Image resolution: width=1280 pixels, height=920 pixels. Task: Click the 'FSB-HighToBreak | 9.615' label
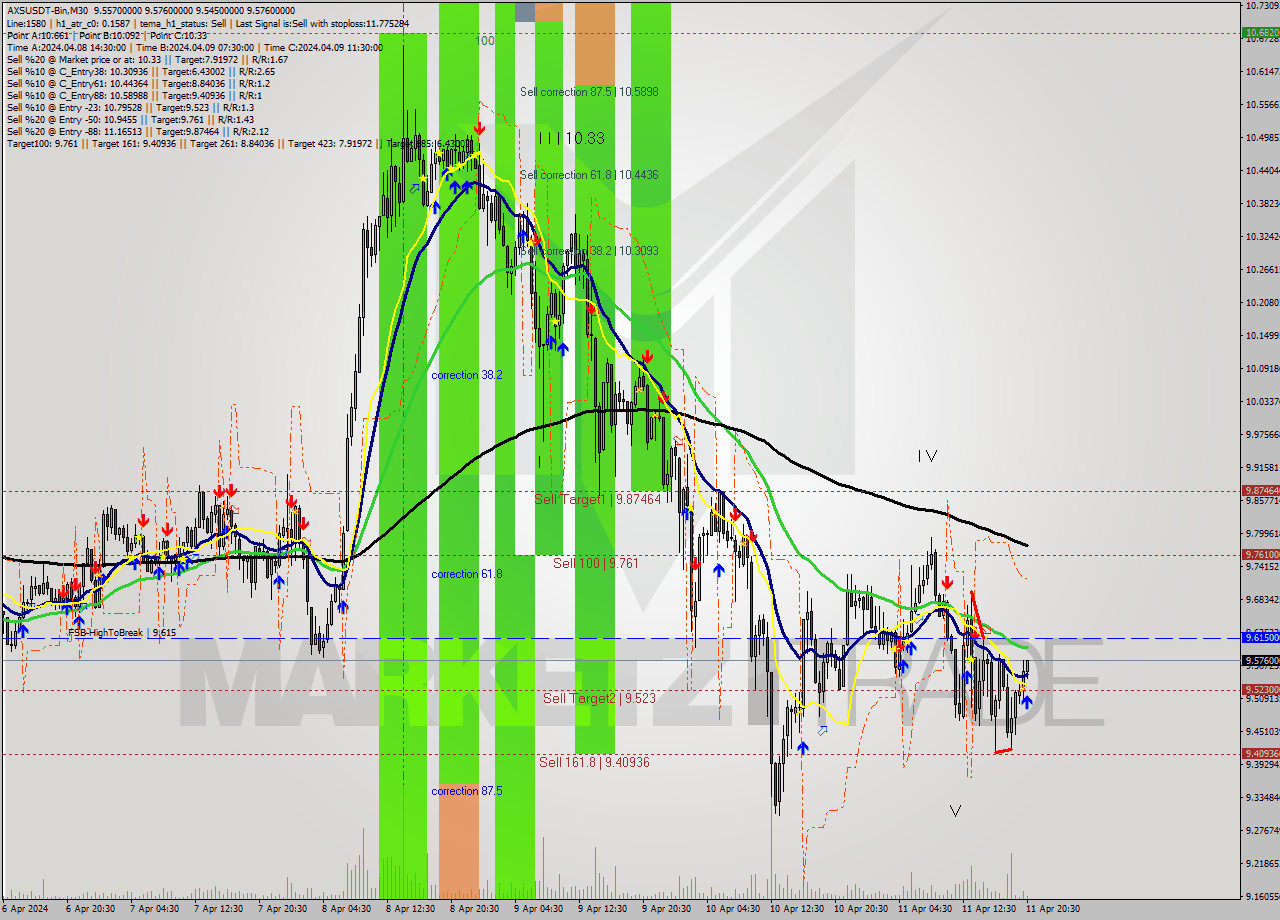(x=122, y=633)
